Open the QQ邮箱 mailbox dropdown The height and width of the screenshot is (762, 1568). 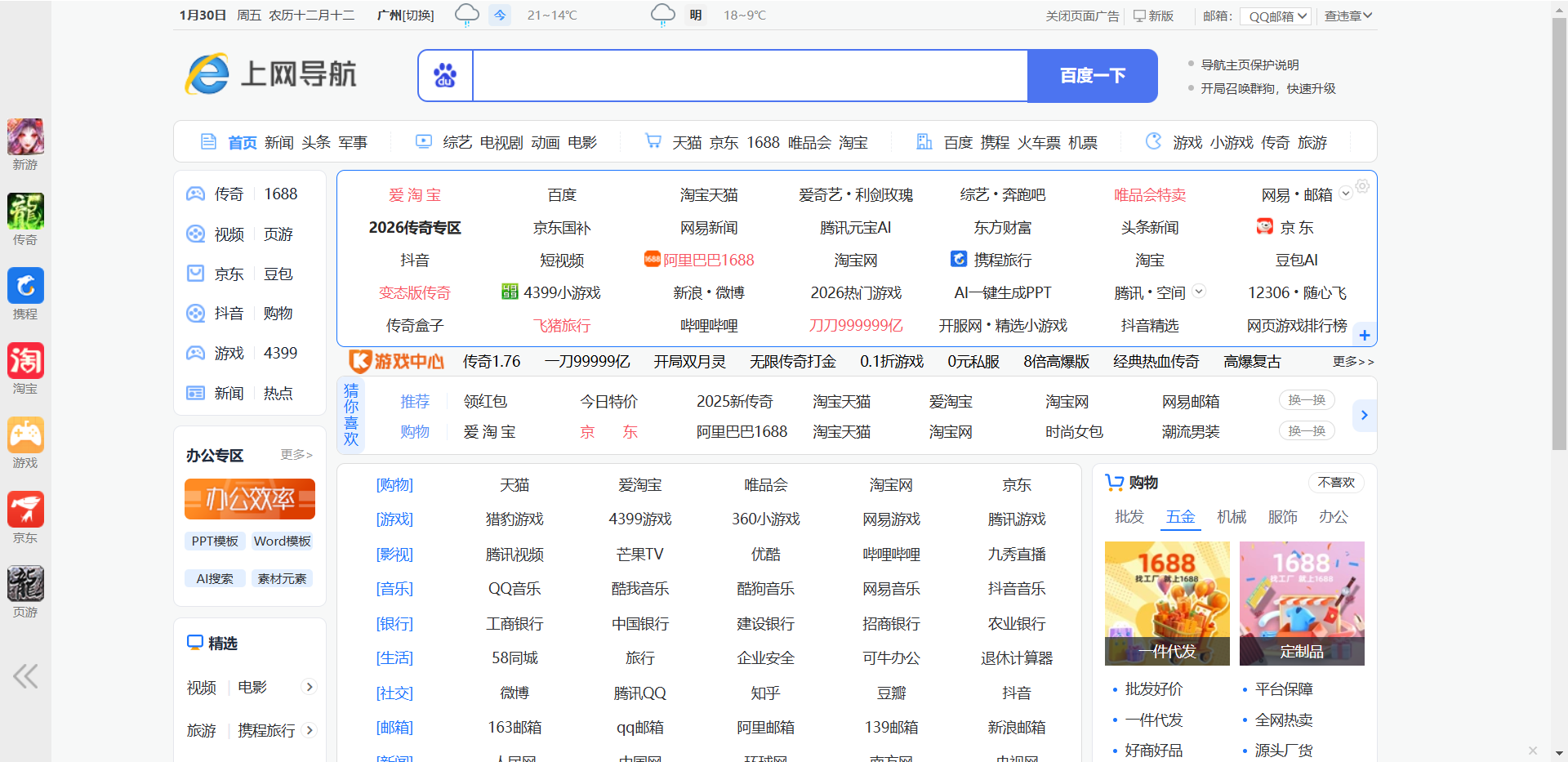(1274, 15)
